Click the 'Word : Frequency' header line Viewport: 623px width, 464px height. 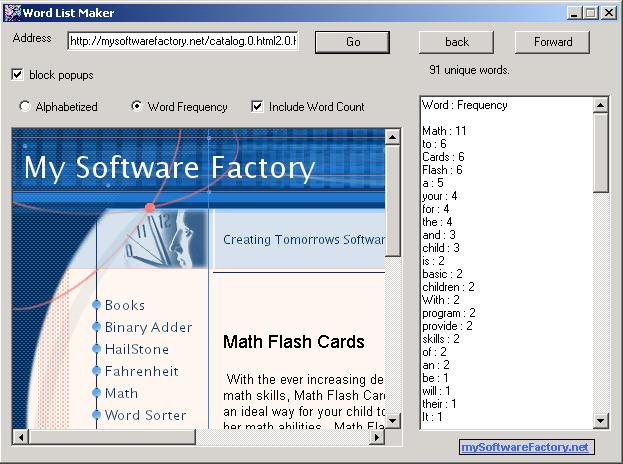pos(464,105)
